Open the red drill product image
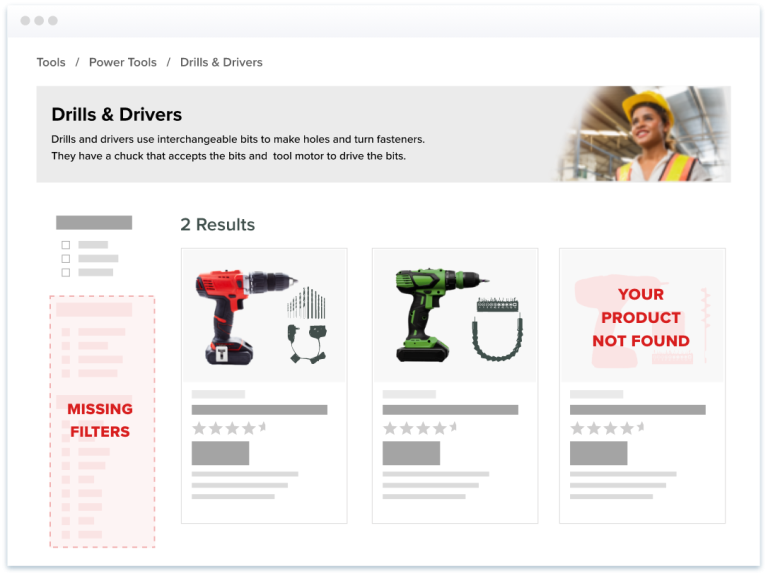This screenshot has height=576, width=768. click(x=264, y=316)
